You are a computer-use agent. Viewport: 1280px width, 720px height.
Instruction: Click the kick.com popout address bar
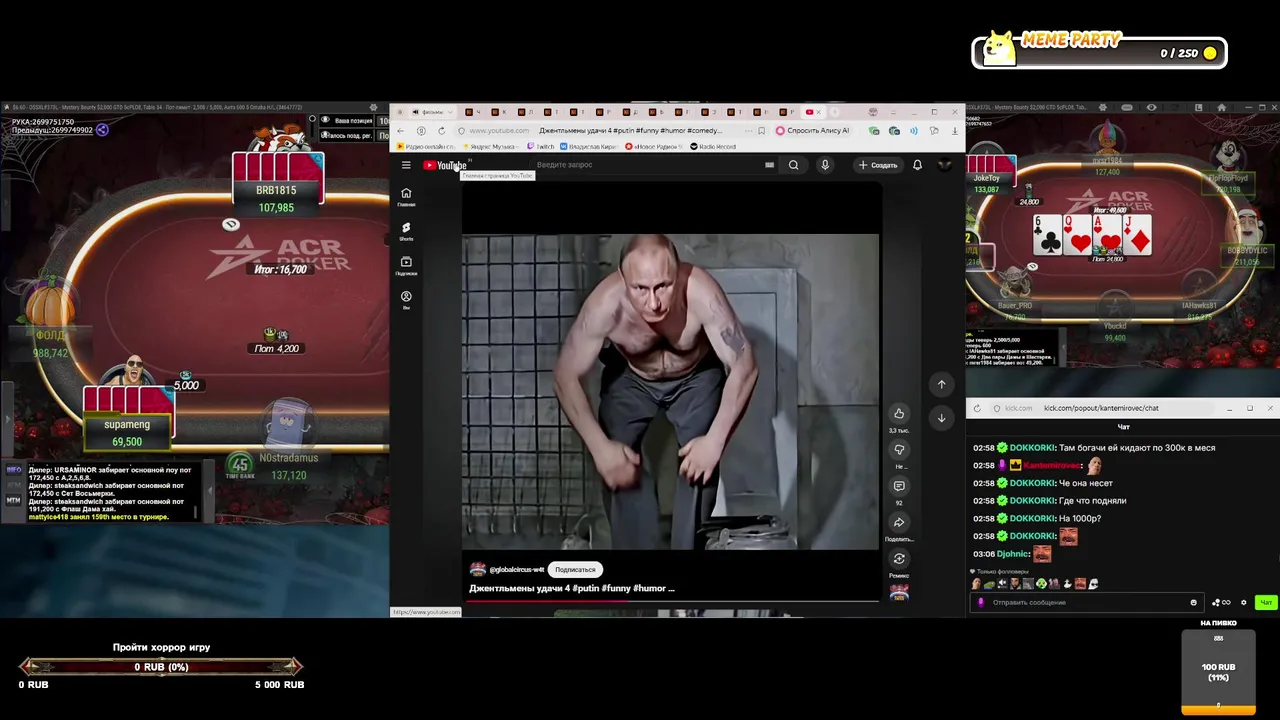coord(1101,408)
